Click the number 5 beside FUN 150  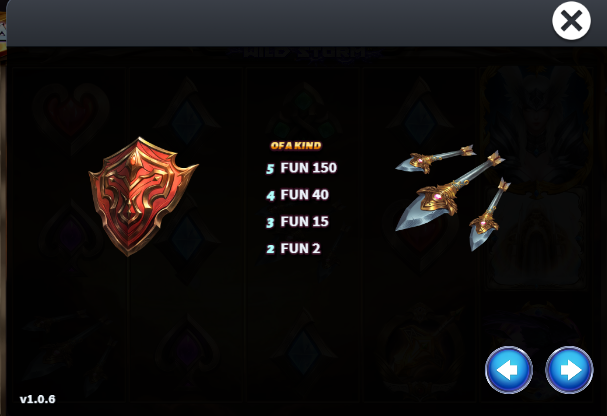click(x=270, y=169)
